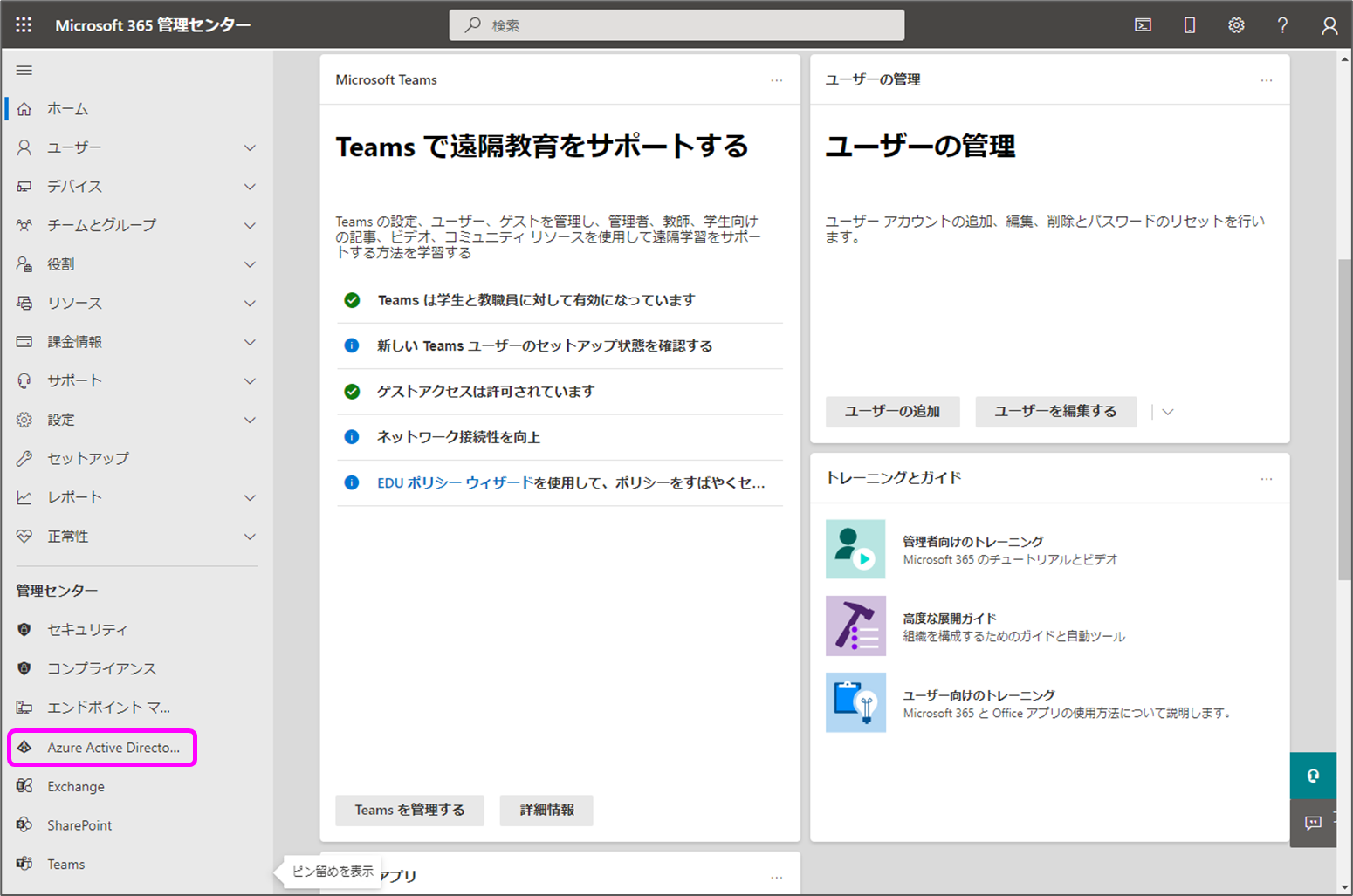Open the account profile icon

1329,24
